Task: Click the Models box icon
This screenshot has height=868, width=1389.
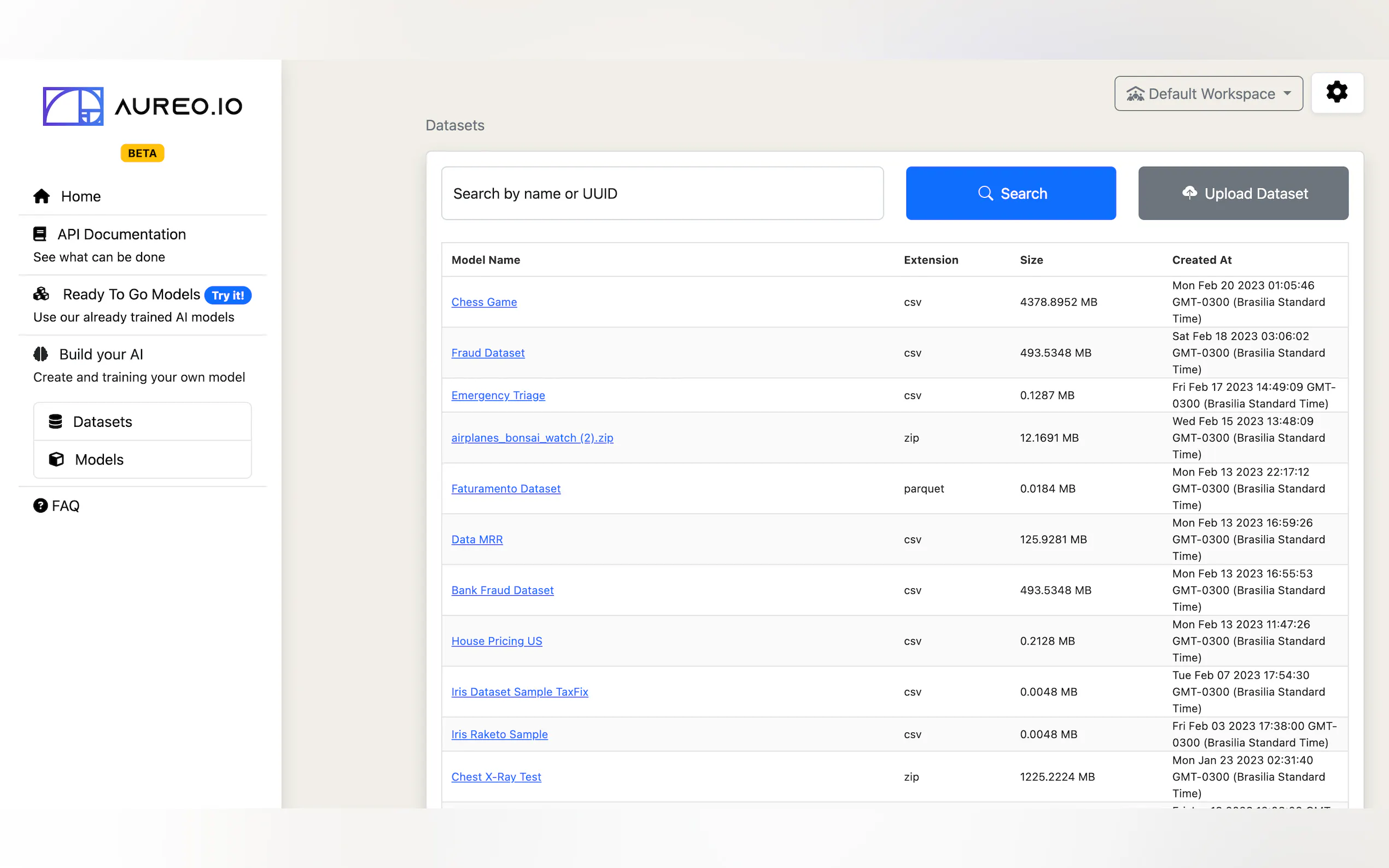Action: coord(56,459)
